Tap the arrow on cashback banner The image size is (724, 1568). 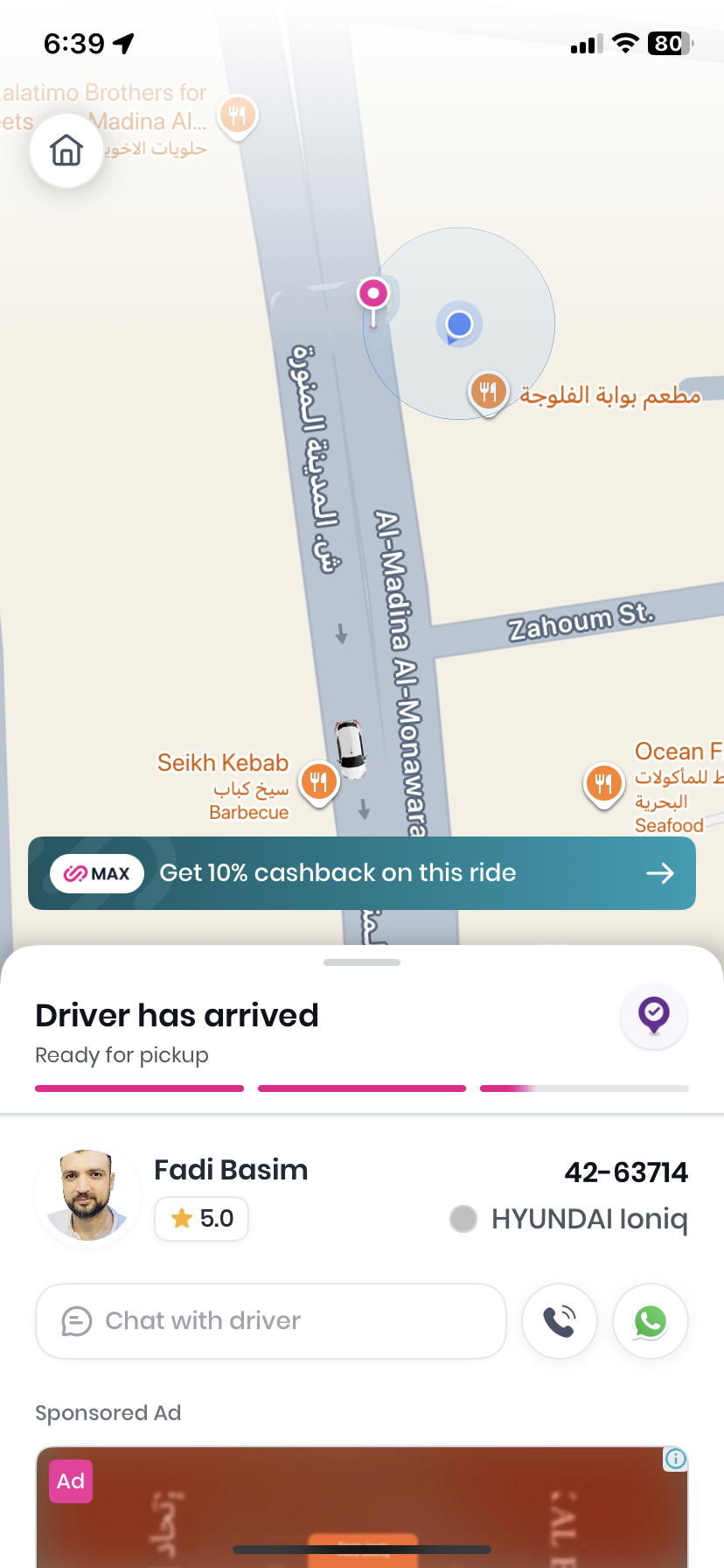pyautogui.click(x=660, y=873)
